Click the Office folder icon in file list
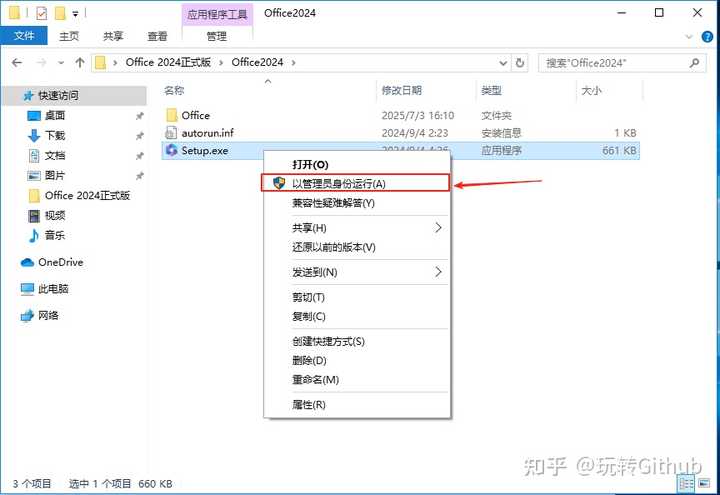This screenshot has height=495, width=720. point(172,115)
